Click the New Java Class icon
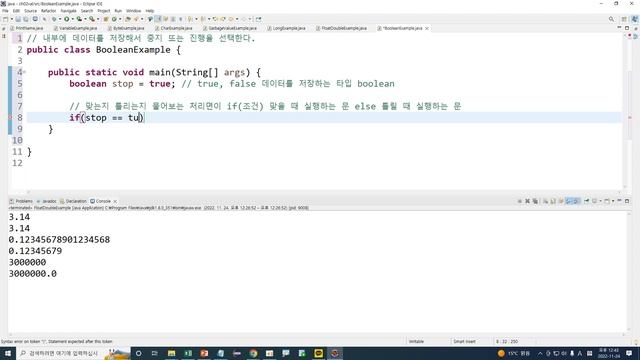 click(114, 19)
